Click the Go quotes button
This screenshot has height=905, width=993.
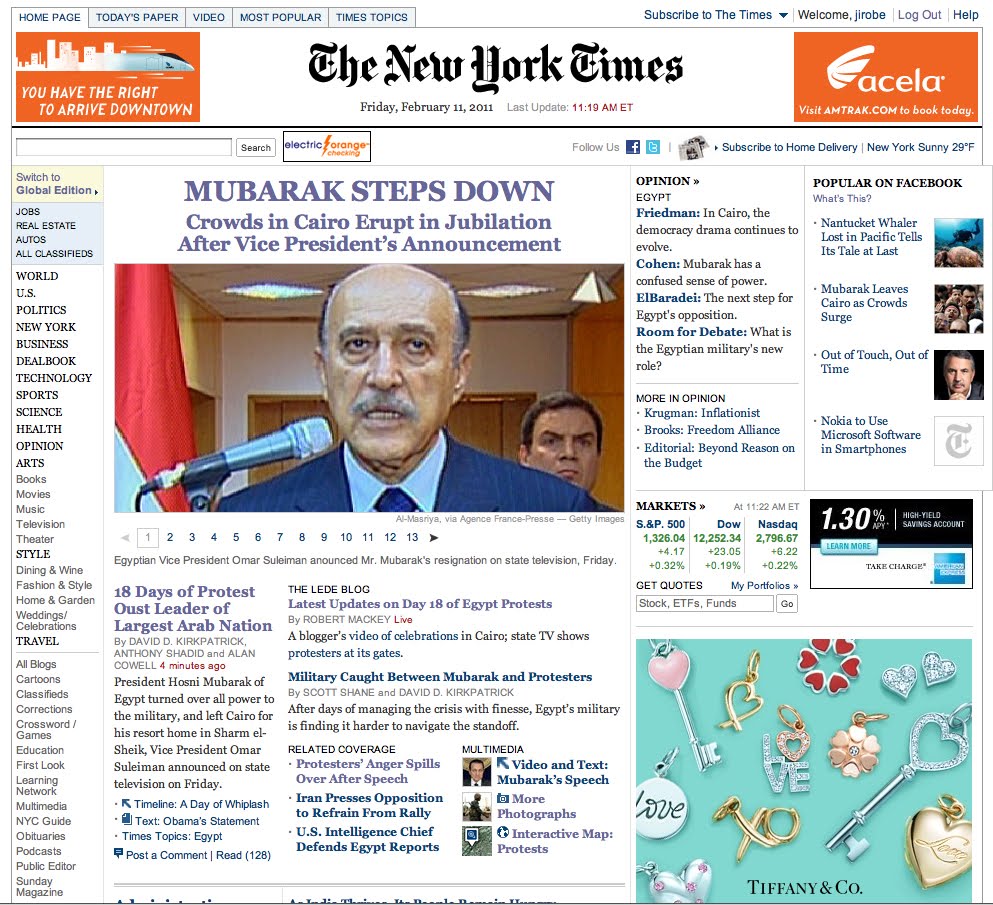787,604
